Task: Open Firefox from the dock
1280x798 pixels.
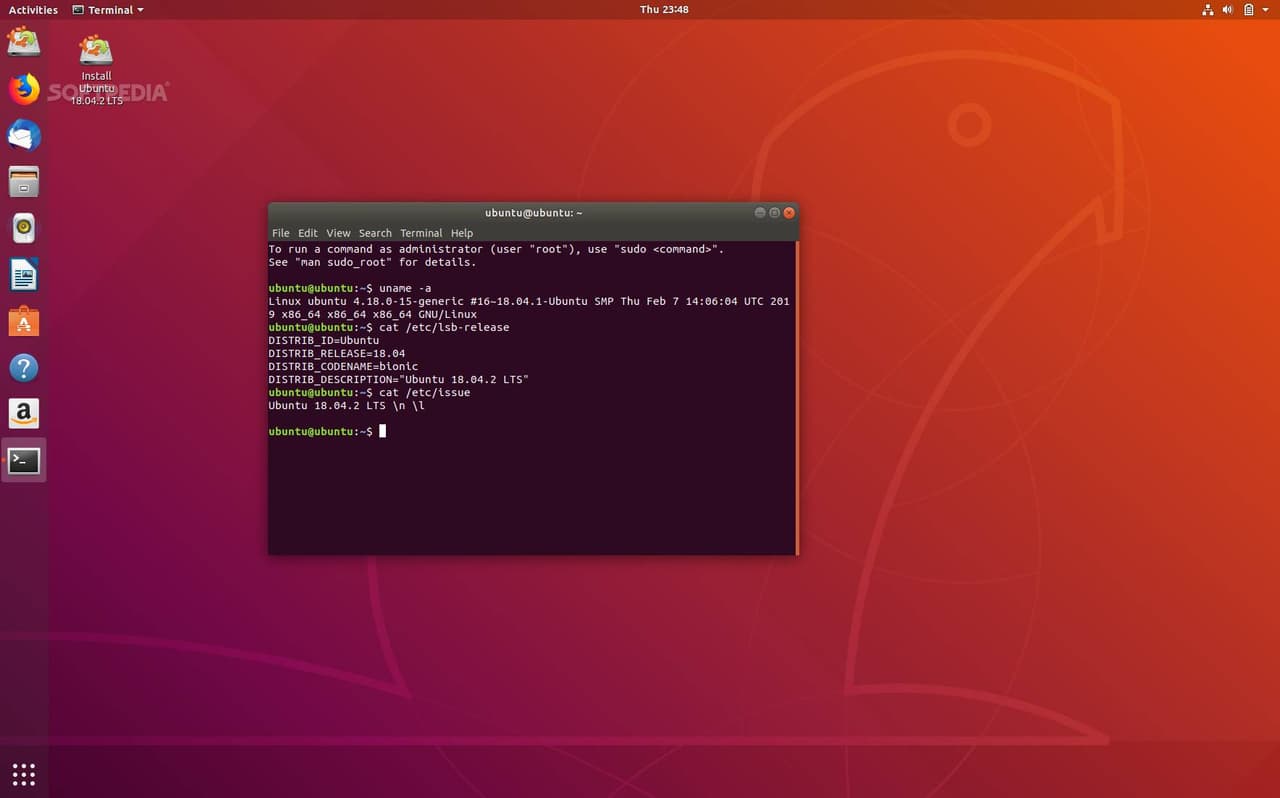Action: click(x=24, y=89)
